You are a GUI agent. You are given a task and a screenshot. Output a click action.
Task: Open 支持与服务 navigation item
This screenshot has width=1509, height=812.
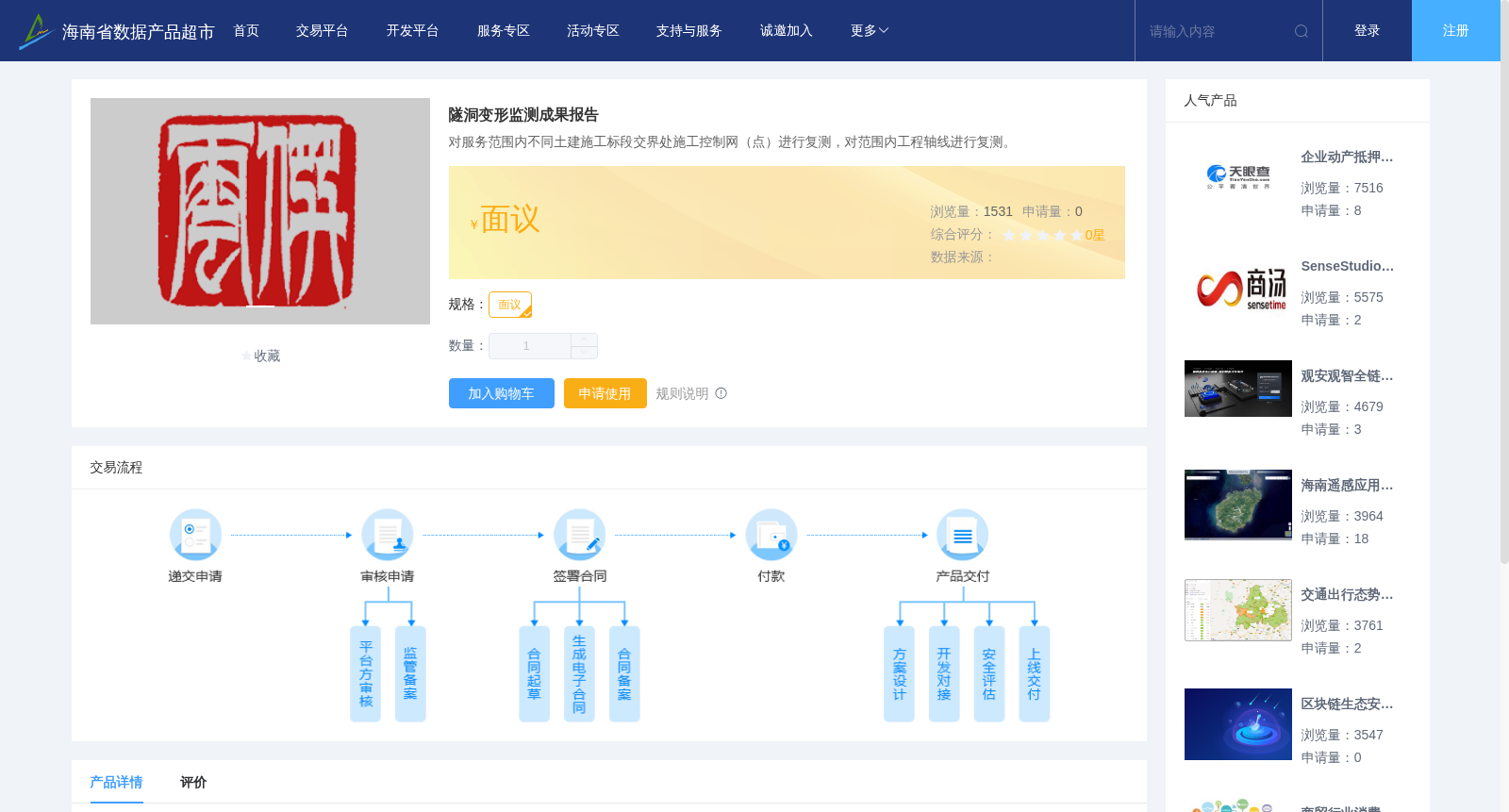point(689,31)
